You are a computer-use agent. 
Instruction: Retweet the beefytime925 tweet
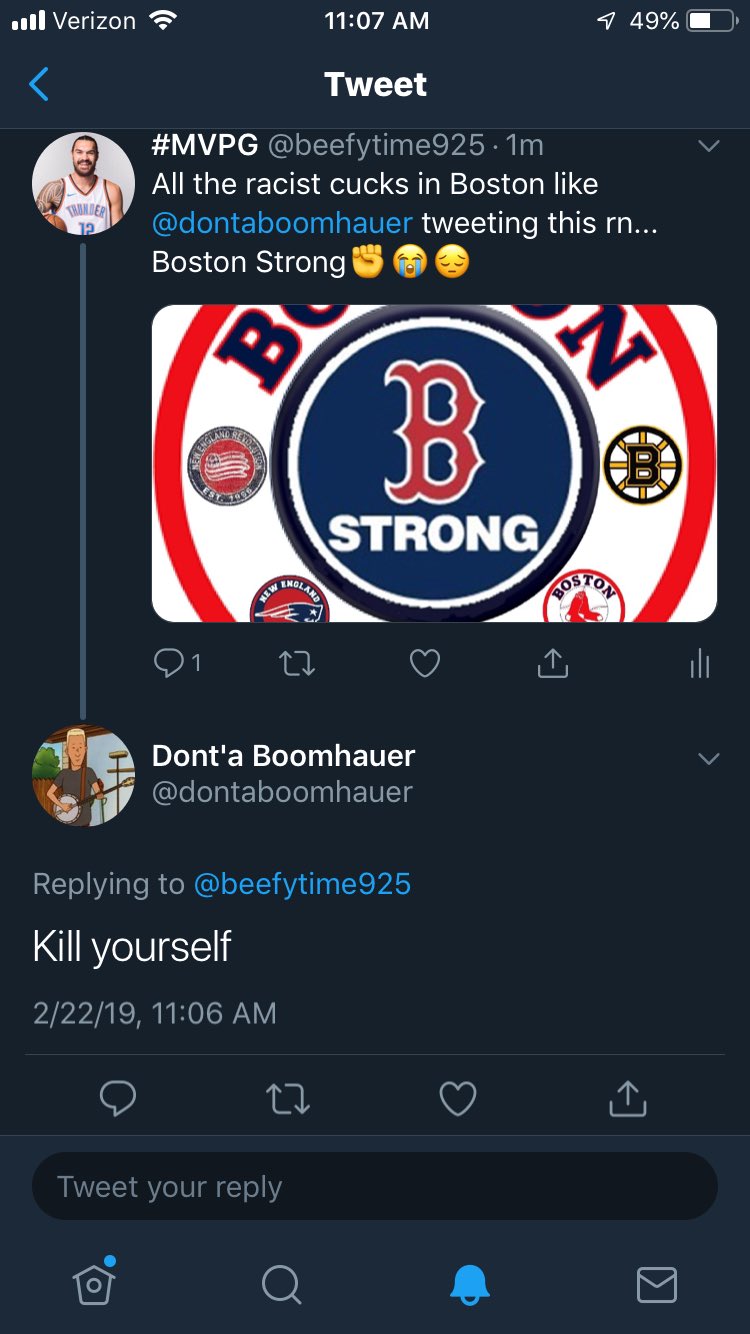297,663
